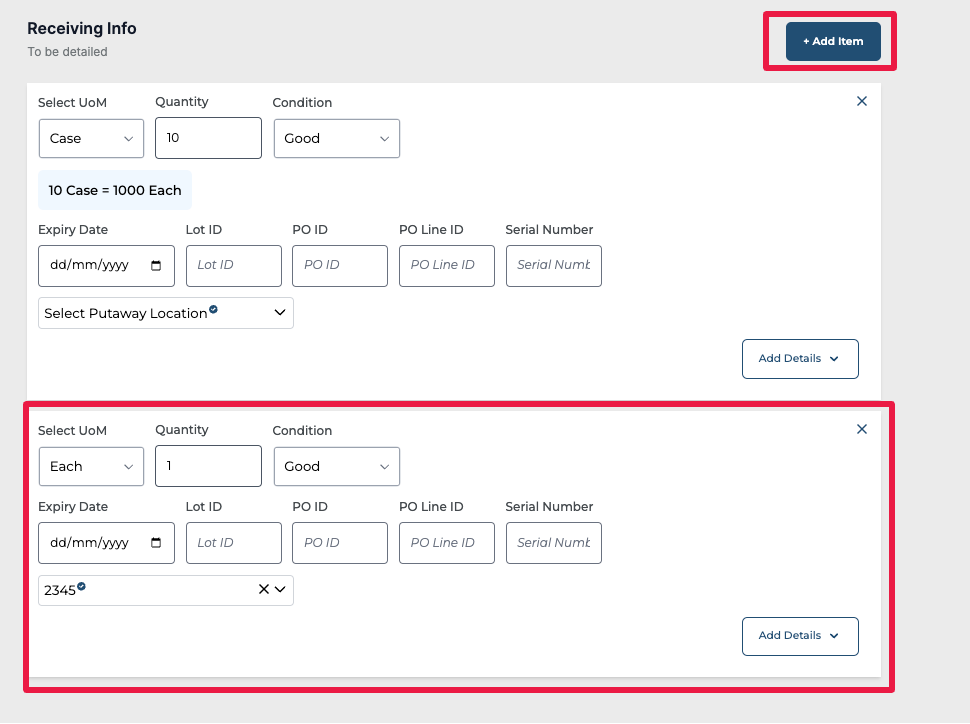This screenshot has width=970, height=724.
Task: Open Condition dropdown for the first item
Action: 336,139
